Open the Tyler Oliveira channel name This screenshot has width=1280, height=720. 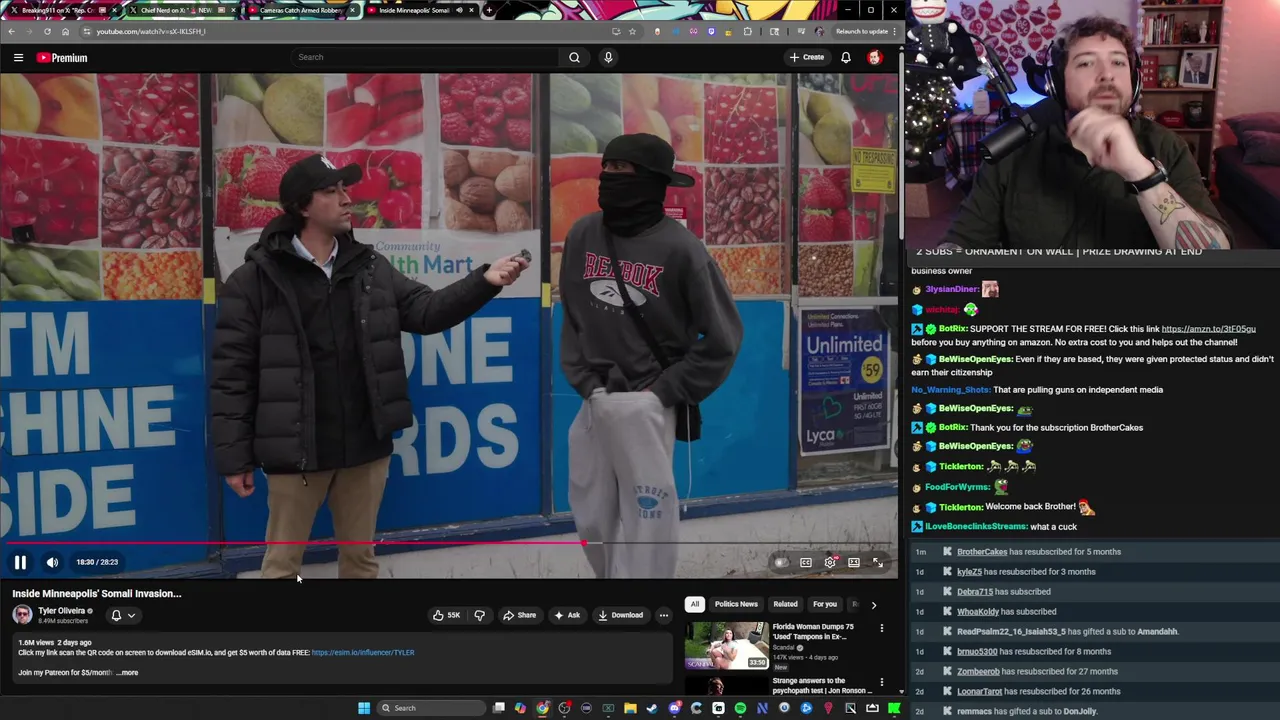click(x=62, y=611)
